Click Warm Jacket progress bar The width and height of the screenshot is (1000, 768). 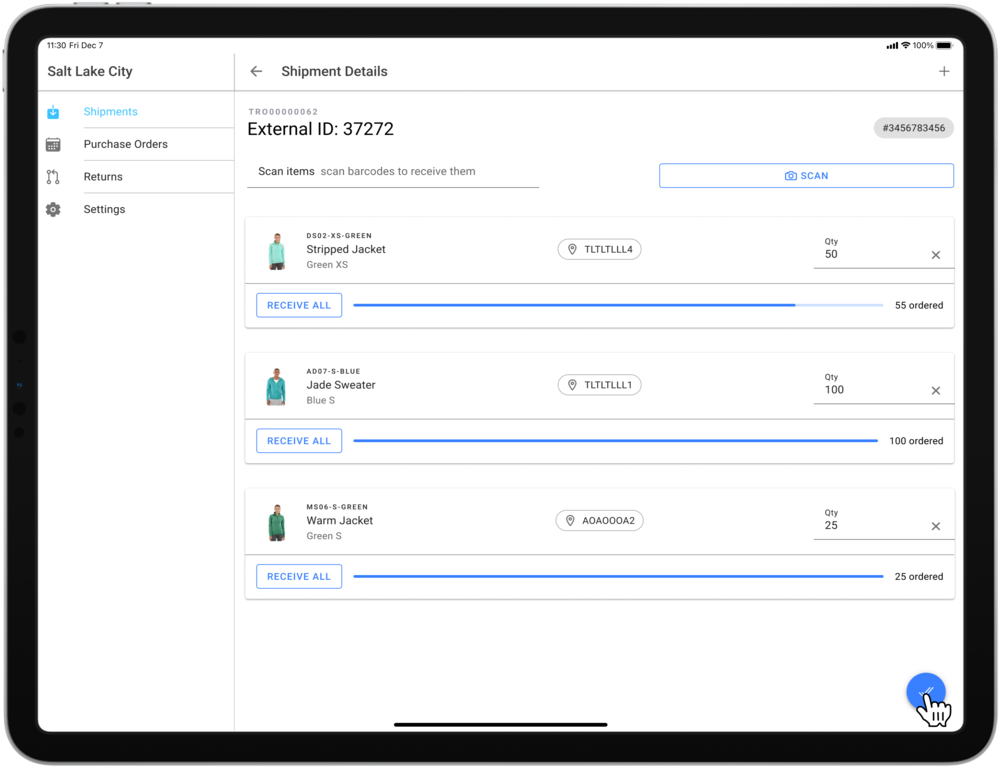point(618,577)
